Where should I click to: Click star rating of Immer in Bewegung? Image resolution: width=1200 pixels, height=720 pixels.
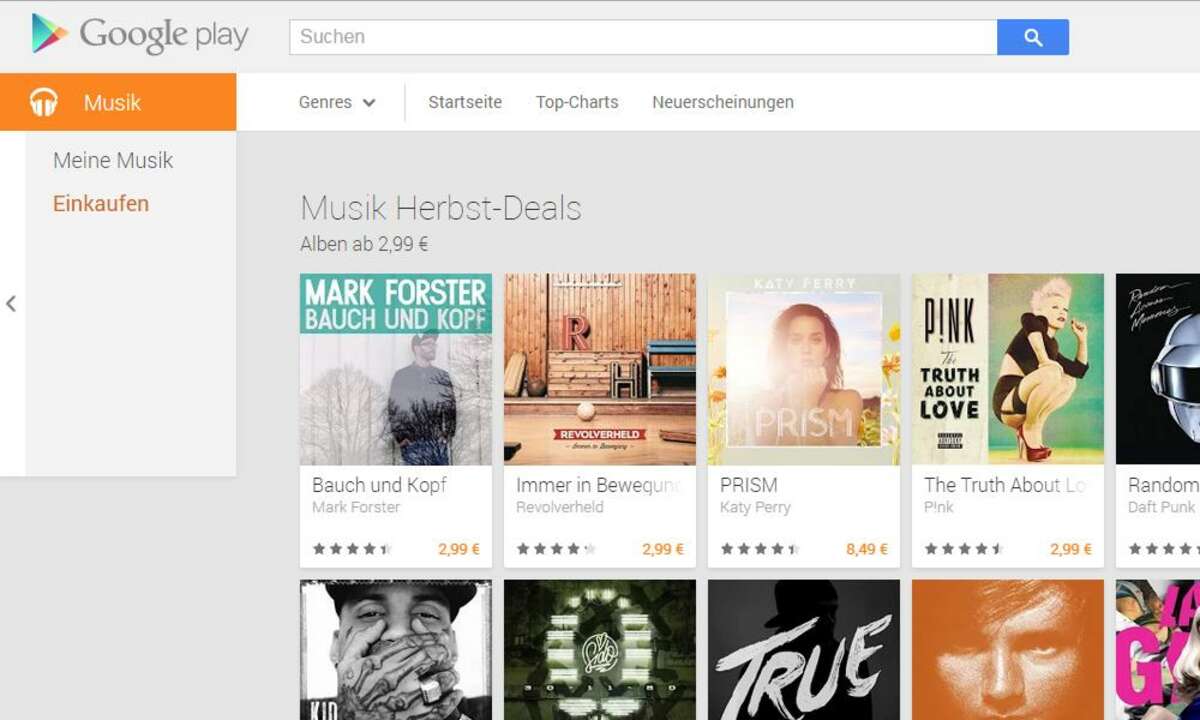pyautogui.click(x=556, y=549)
